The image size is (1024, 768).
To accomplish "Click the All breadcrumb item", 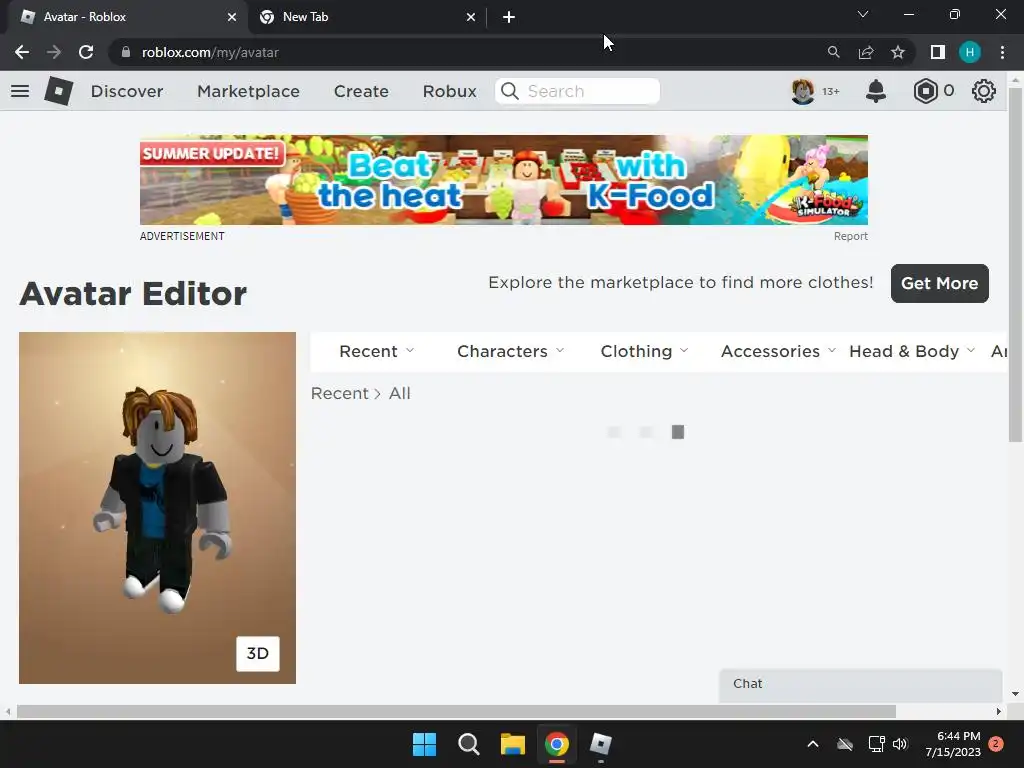I will 400,393.
